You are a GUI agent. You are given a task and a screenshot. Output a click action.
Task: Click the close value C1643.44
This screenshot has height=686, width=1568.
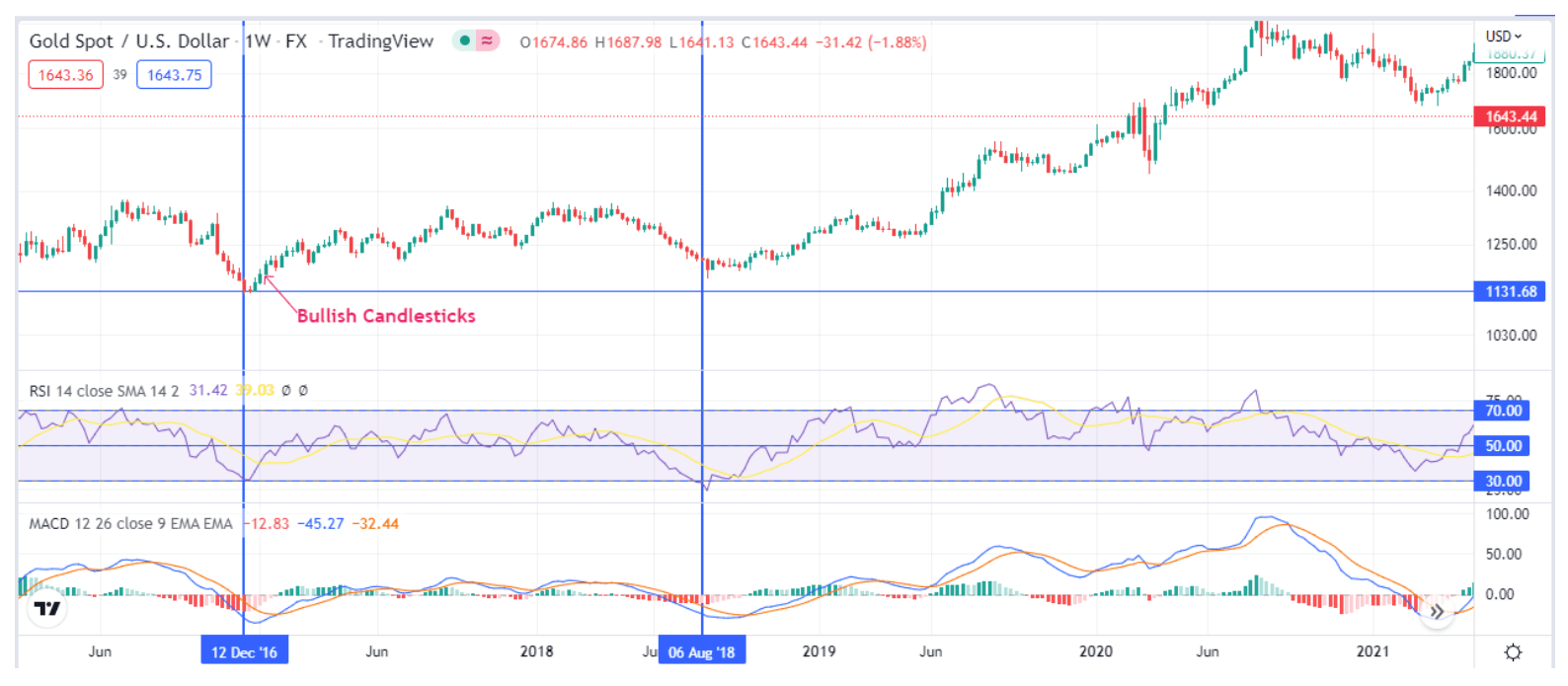775,42
